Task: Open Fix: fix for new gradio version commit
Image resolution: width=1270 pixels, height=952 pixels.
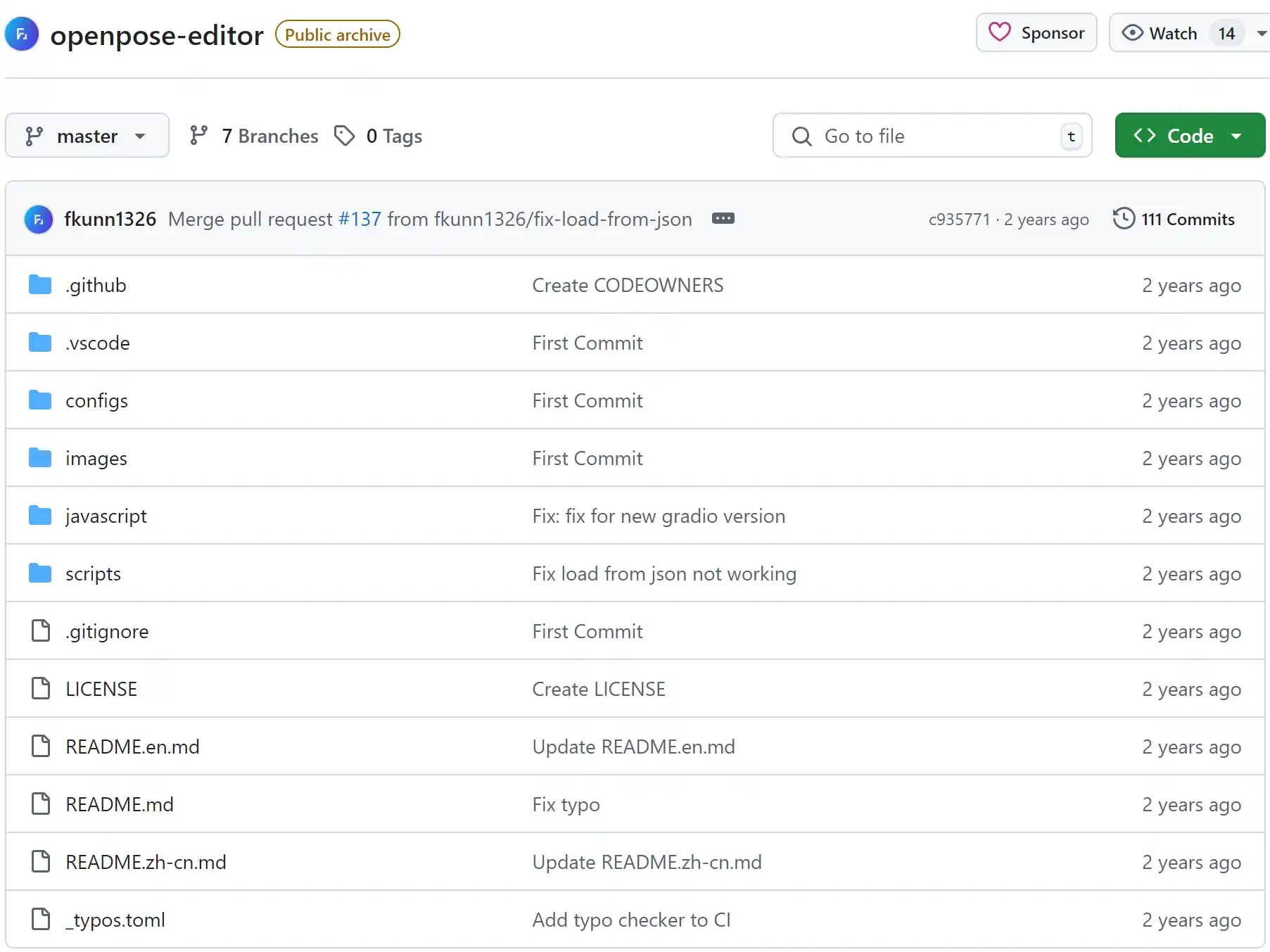Action: pyautogui.click(x=659, y=516)
